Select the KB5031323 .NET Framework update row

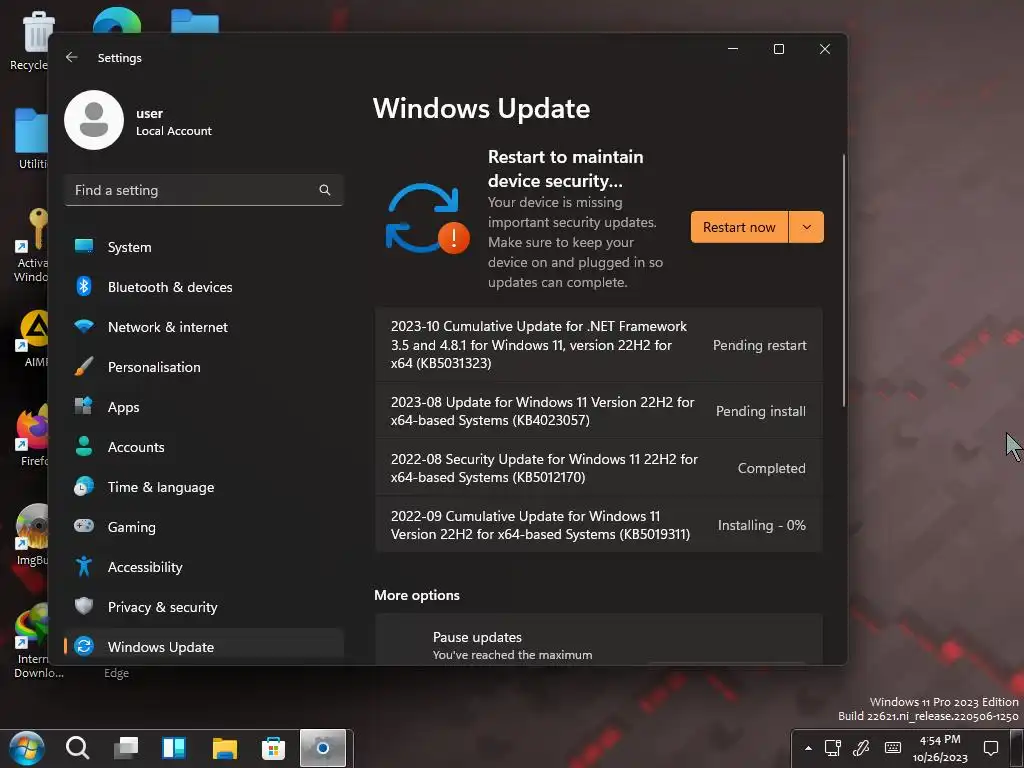599,345
